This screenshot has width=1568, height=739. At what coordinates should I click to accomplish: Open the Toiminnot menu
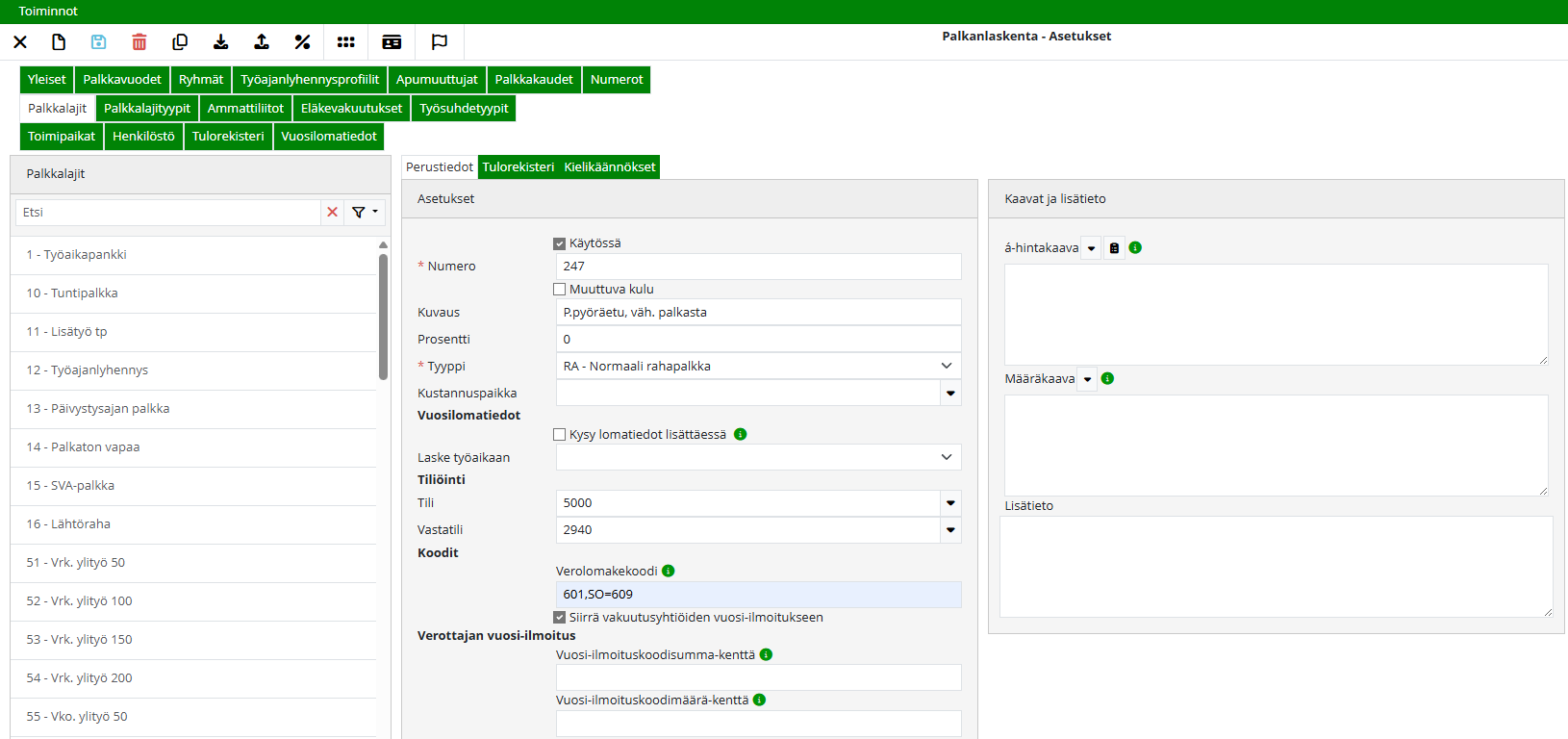[x=48, y=11]
